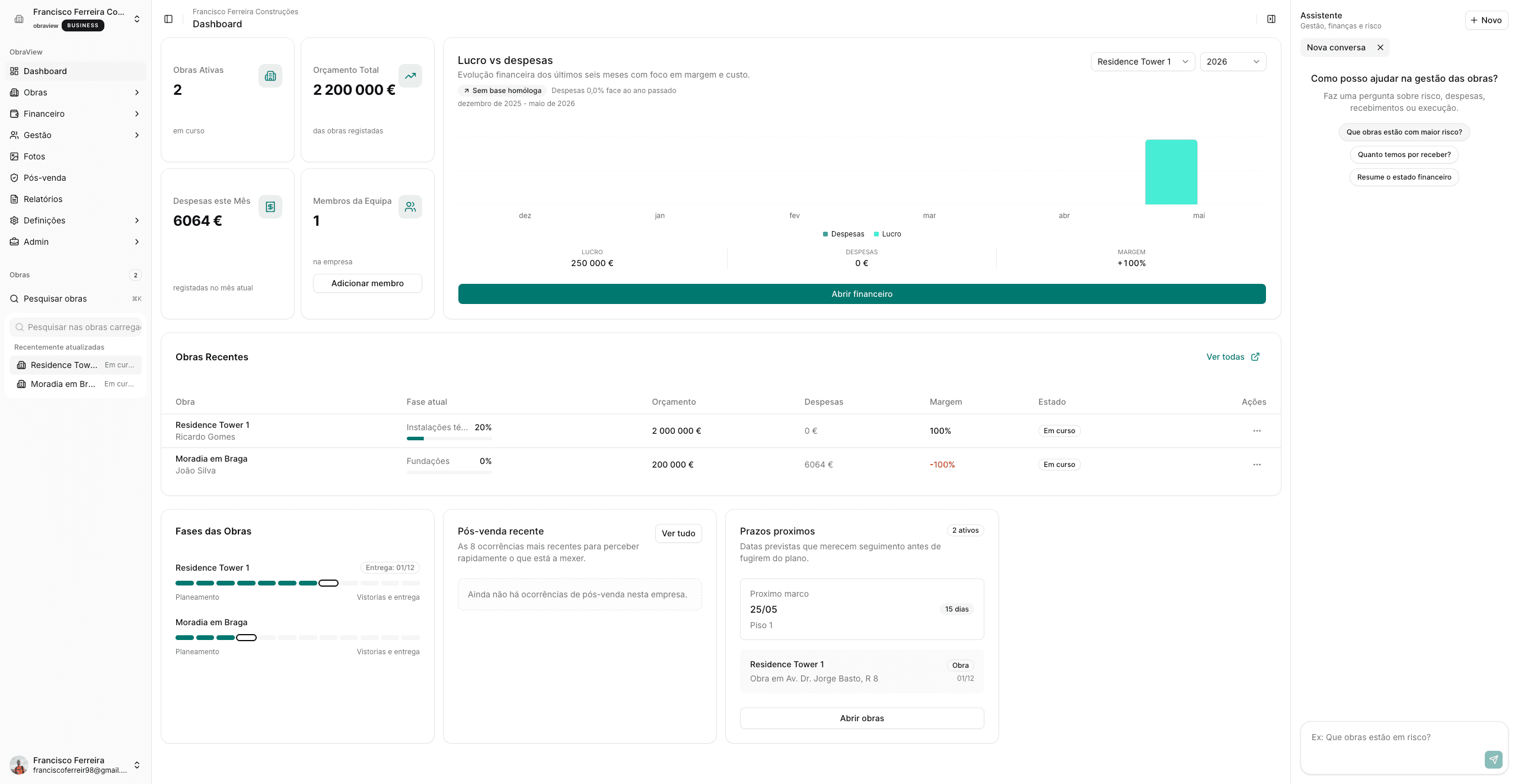Image resolution: width=1518 pixels, height=784 pixels.
Task: Click the Obras building icon in sidebar
Action: point(14,92)
